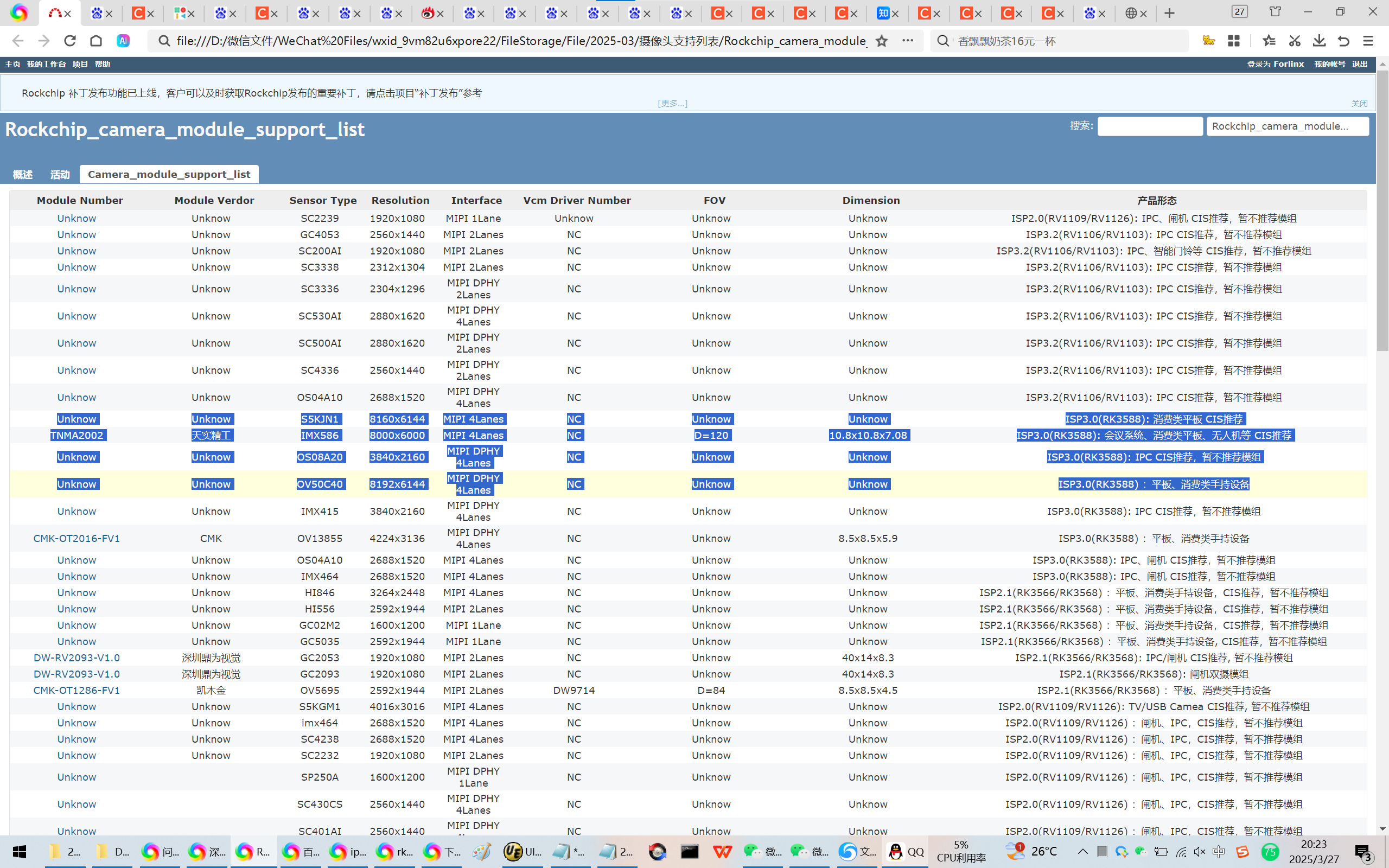Switch to the 概述 tab
This screenshot has height=868, width=1389.
click(23, 175)
